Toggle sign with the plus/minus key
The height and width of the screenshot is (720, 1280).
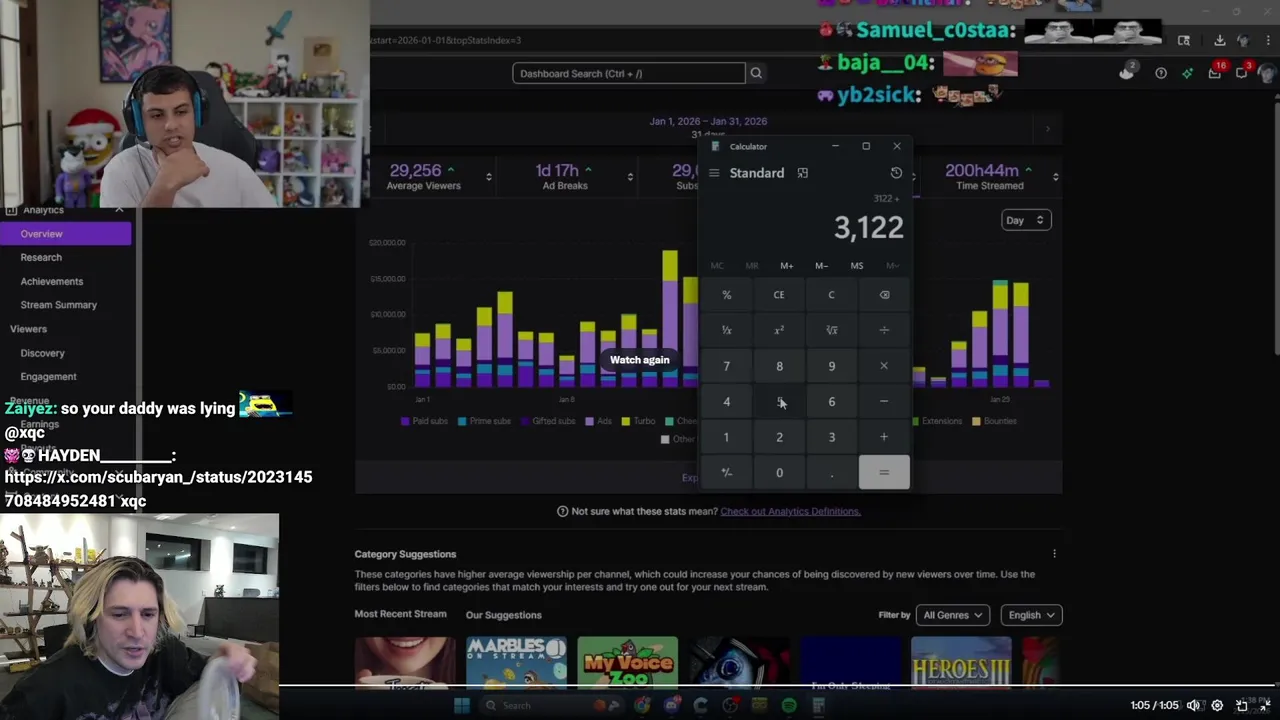pyautogui.click(x=727, y=473)
